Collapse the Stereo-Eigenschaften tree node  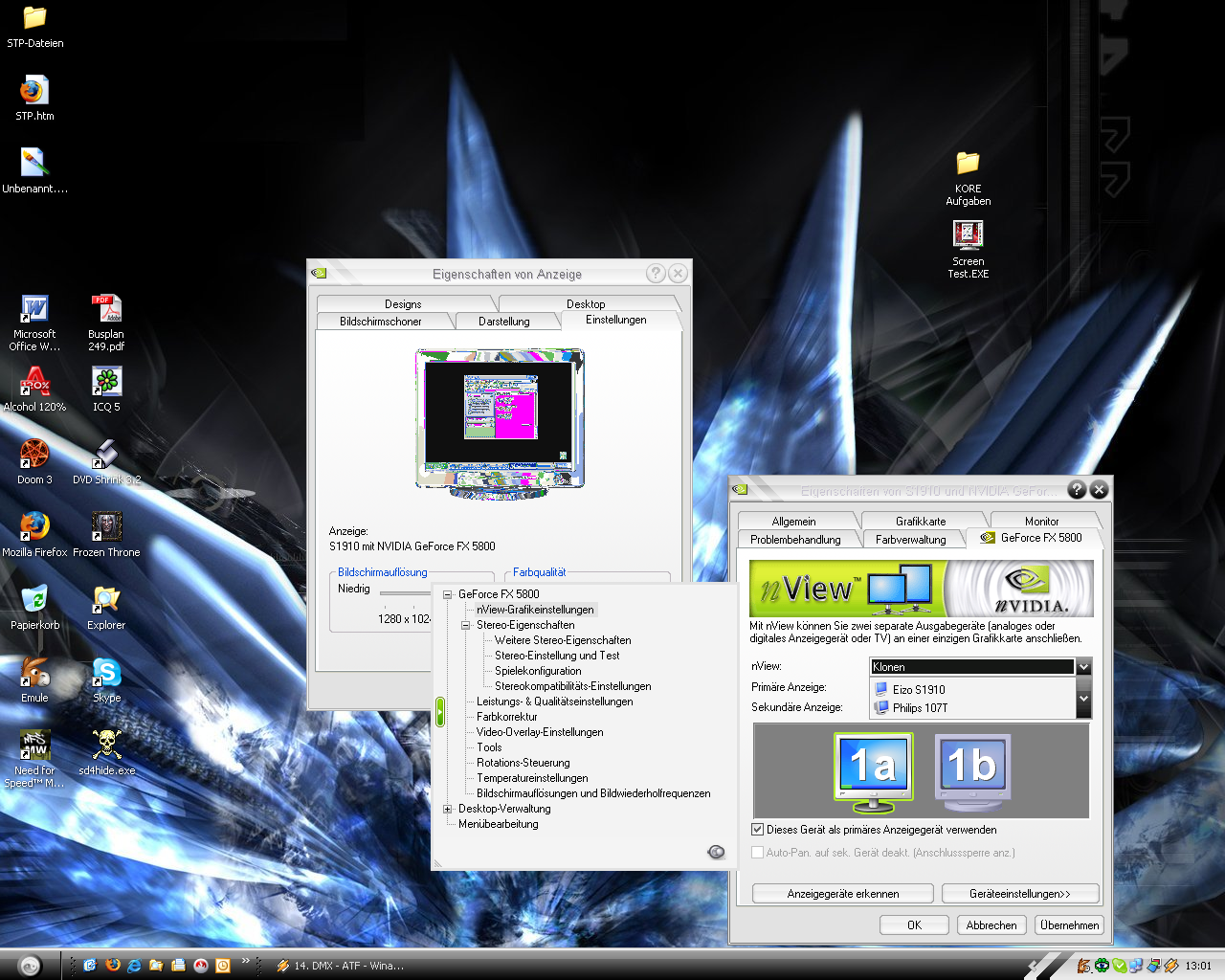point(465,625)
